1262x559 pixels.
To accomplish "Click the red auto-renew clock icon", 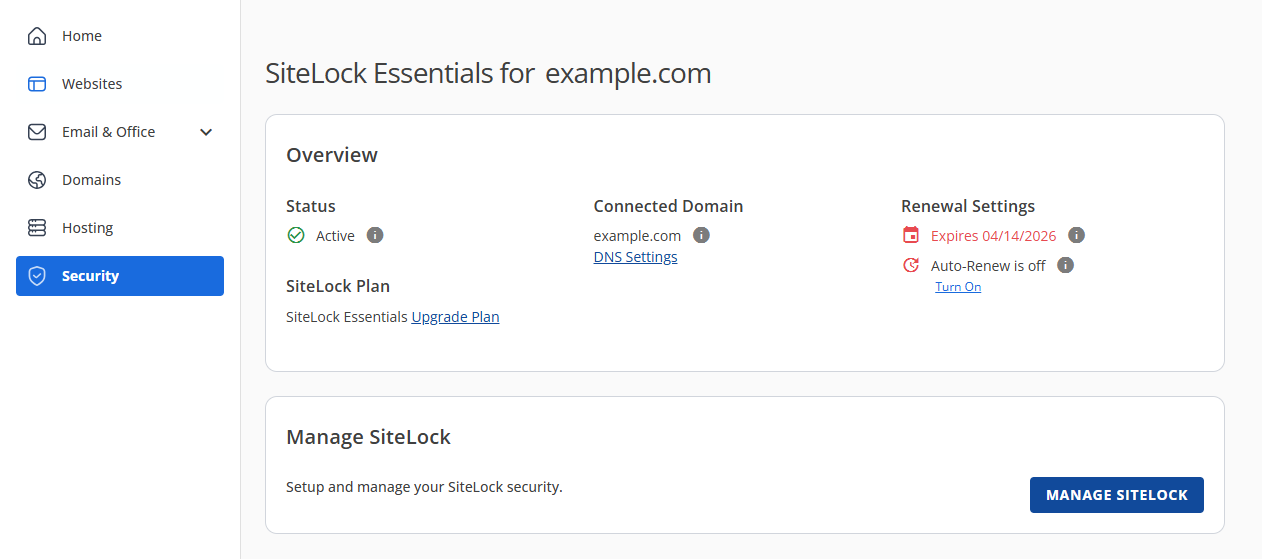I will pyautogui.click(x=911, y=266).
